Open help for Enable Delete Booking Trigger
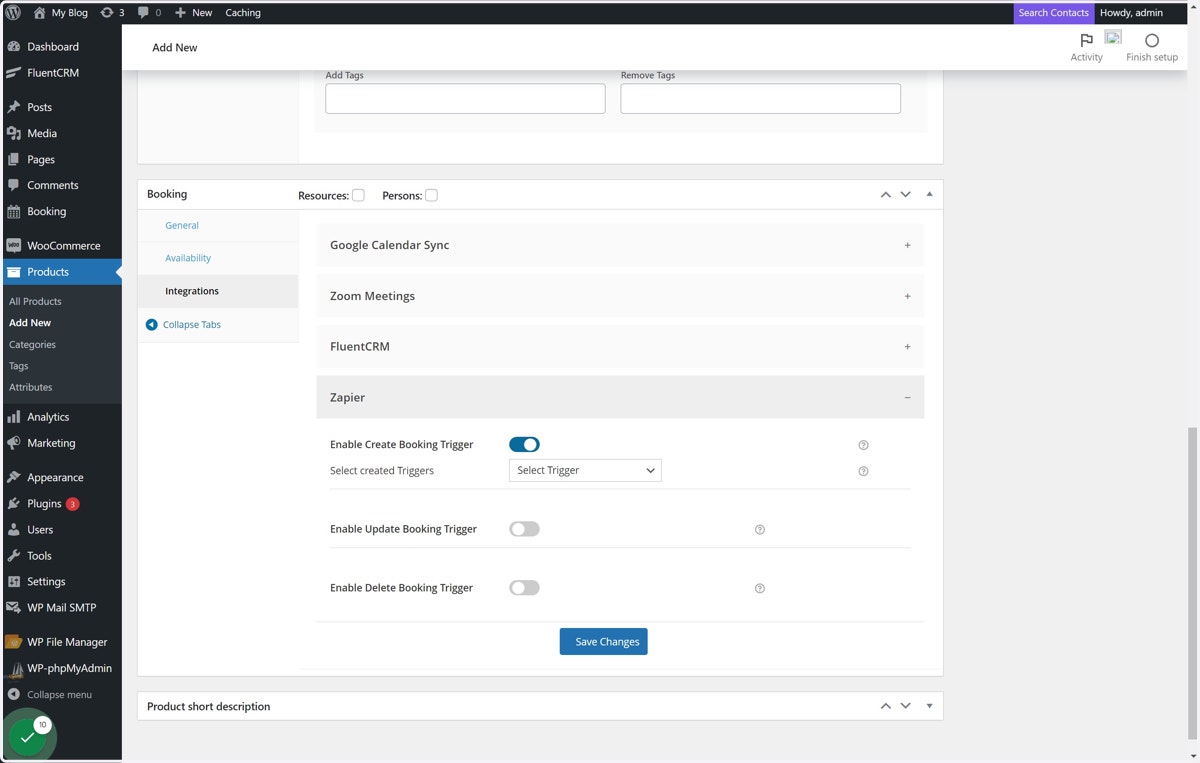Image resolution: width=1200 pixels, height=763 pixels. pyautogui.click(x=759, y=589)
